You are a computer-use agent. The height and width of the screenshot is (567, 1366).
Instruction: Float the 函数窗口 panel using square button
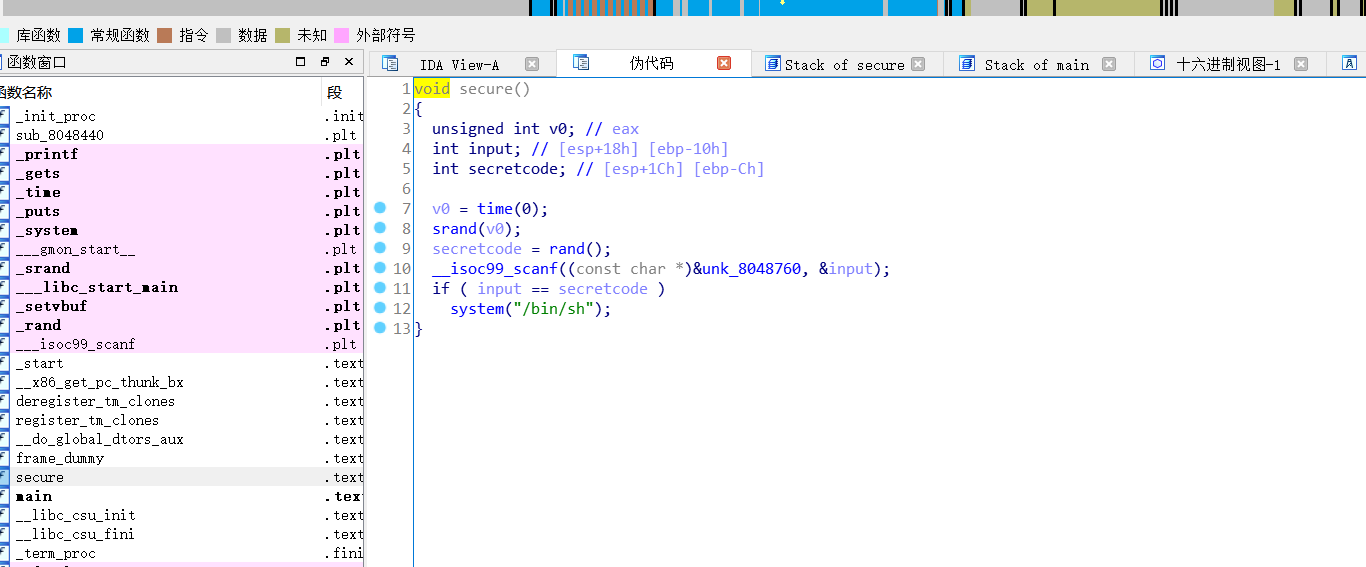click(301, 62)
